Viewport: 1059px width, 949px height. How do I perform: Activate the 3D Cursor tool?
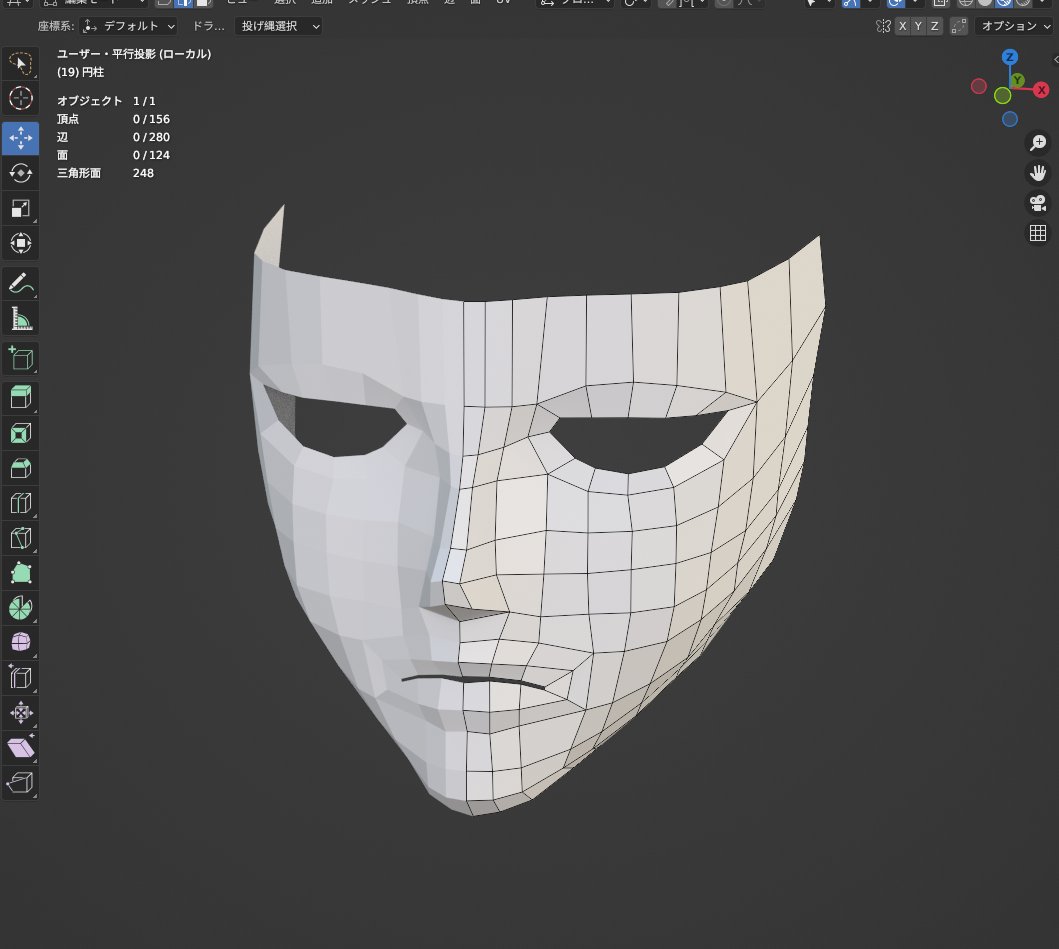(x=20, y=98)
